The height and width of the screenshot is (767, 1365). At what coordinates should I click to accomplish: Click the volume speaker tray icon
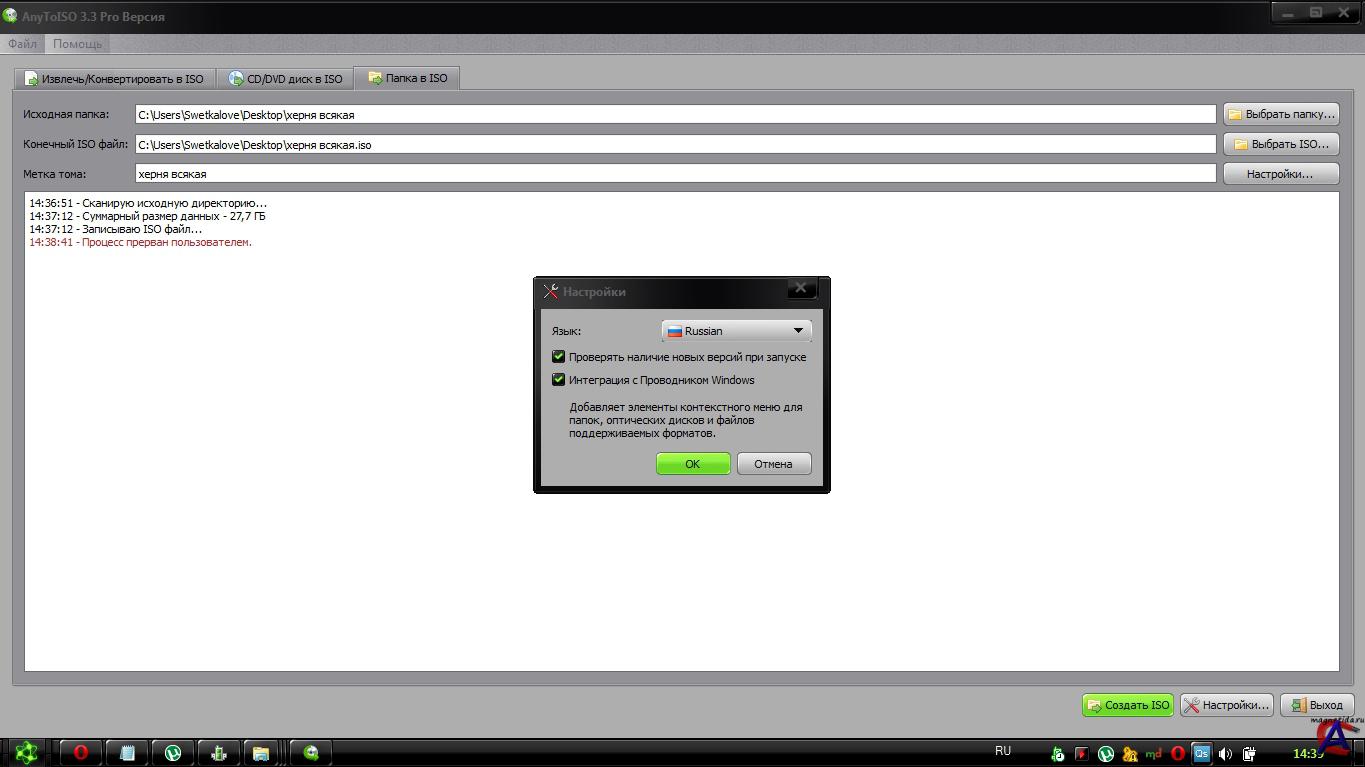coord(1225,754)
